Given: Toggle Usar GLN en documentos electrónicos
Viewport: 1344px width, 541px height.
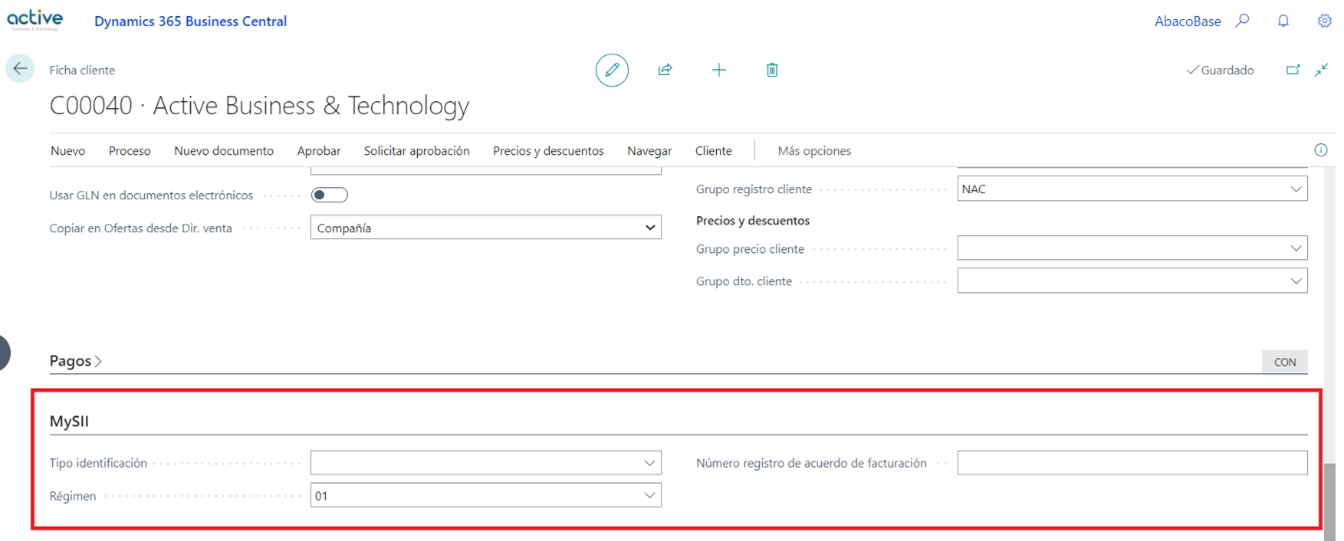Looking at the screenshot, I should coord(329,195).
